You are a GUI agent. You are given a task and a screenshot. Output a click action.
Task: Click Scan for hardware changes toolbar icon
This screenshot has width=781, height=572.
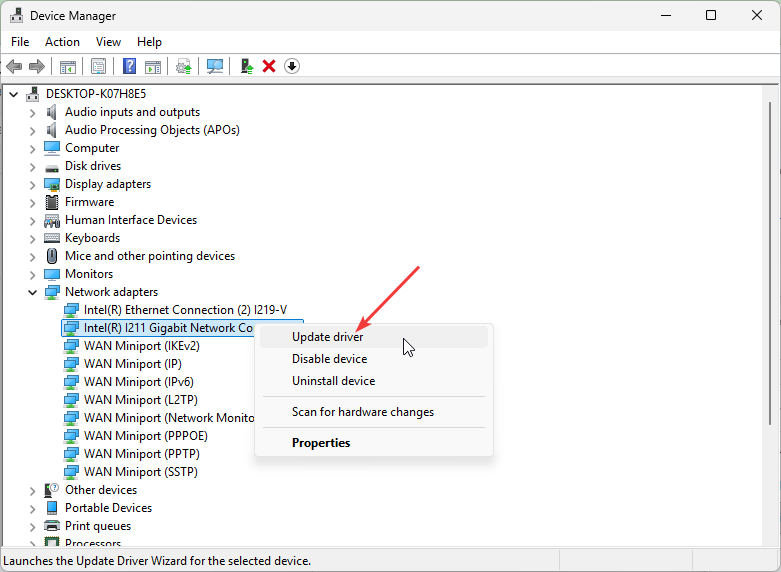click(x=215, y=66)
